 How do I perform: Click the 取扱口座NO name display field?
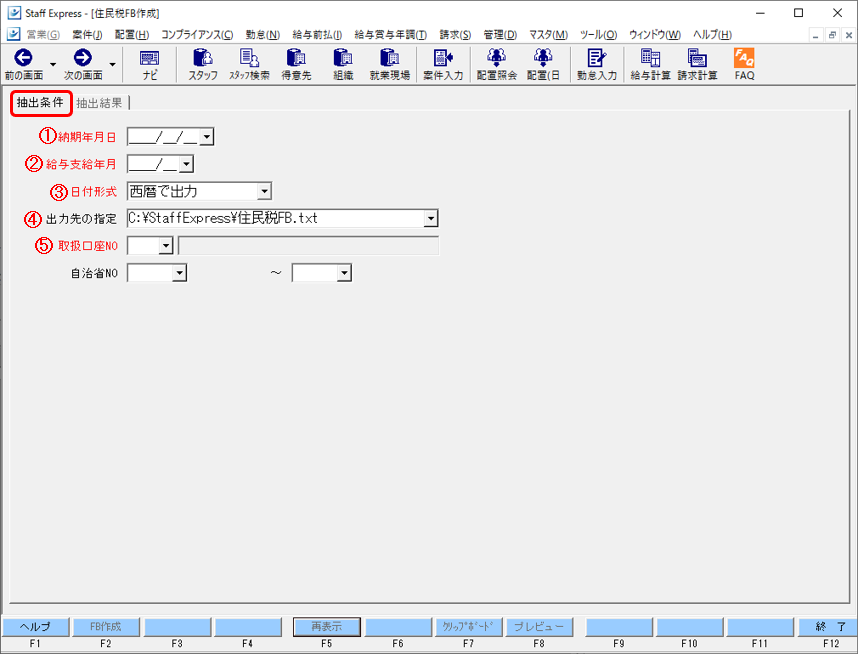click(x=309, y=246)
